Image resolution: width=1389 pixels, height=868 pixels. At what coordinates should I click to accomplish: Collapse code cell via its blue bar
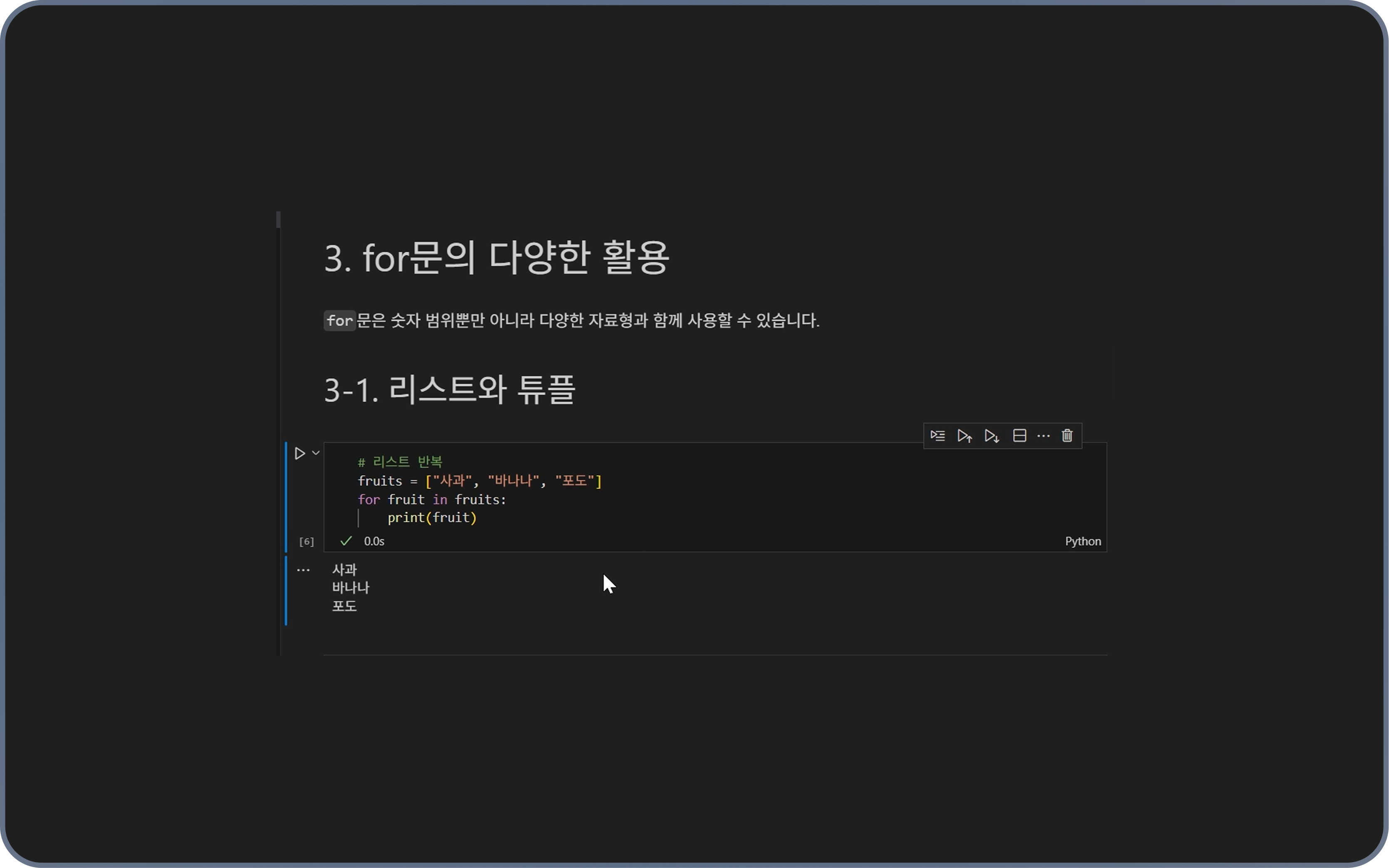click(286, 496)
